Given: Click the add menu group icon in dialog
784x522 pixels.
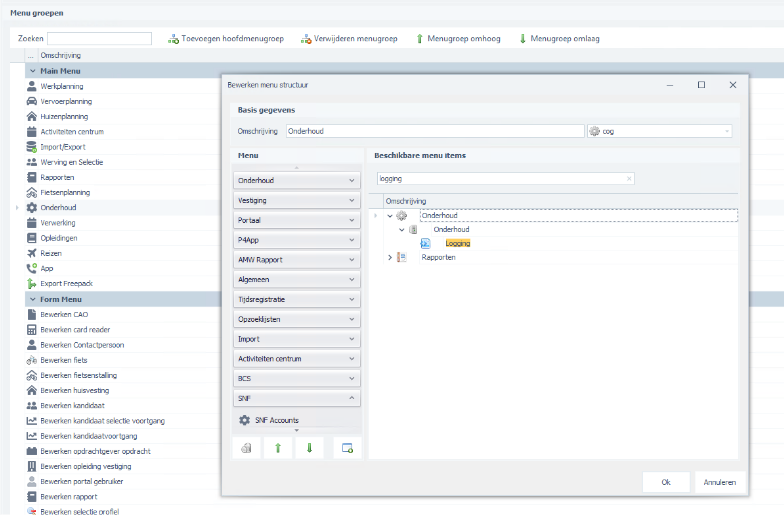Looking at the screenshot, I should tap(348, 448).
